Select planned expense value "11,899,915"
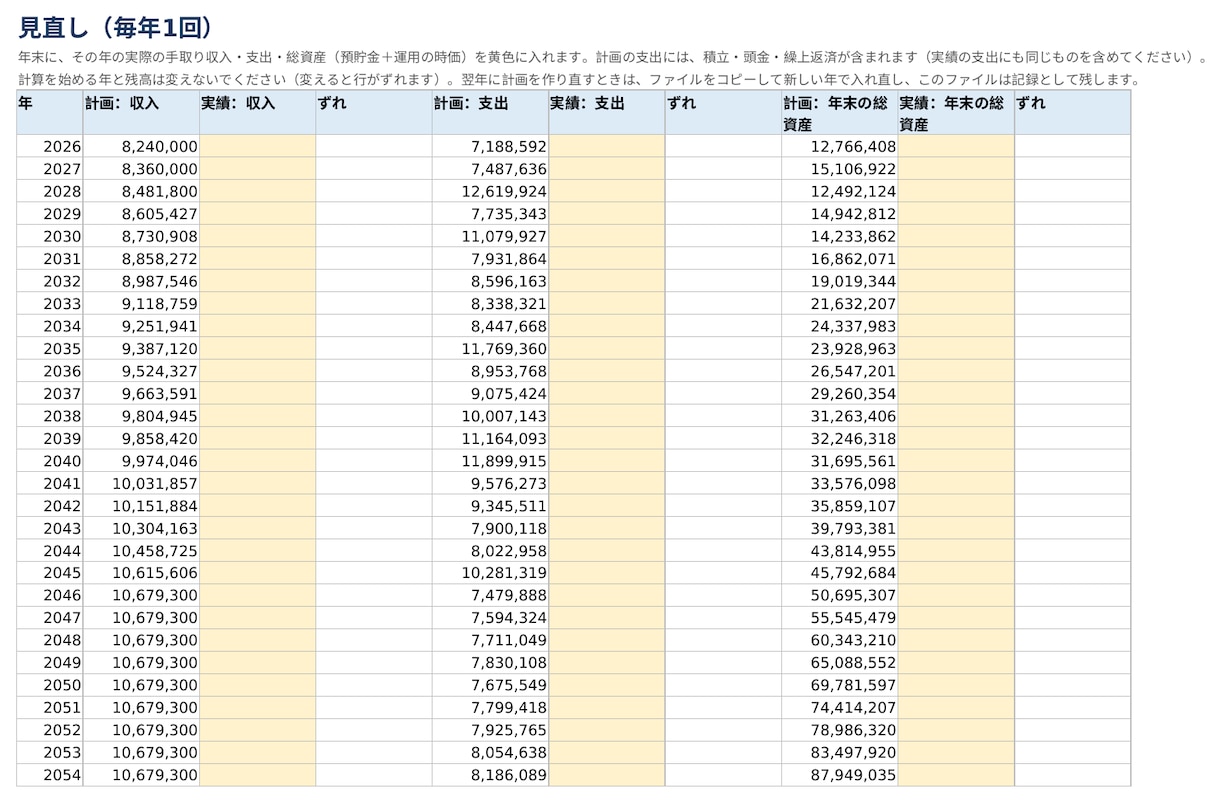Screen dimensions: 1220x802 (x=490, y=461)
